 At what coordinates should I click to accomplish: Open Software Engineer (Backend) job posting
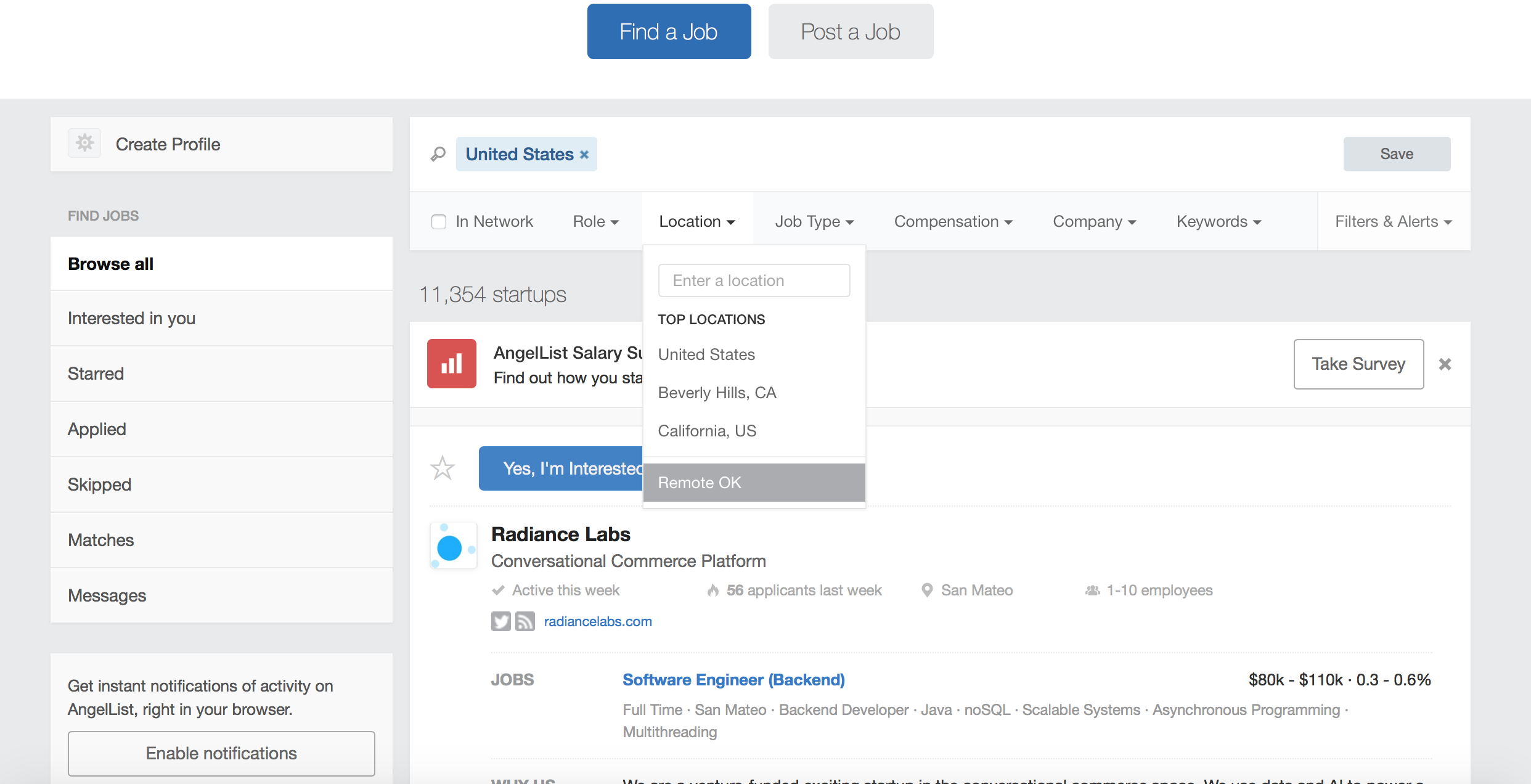[733, 679]
